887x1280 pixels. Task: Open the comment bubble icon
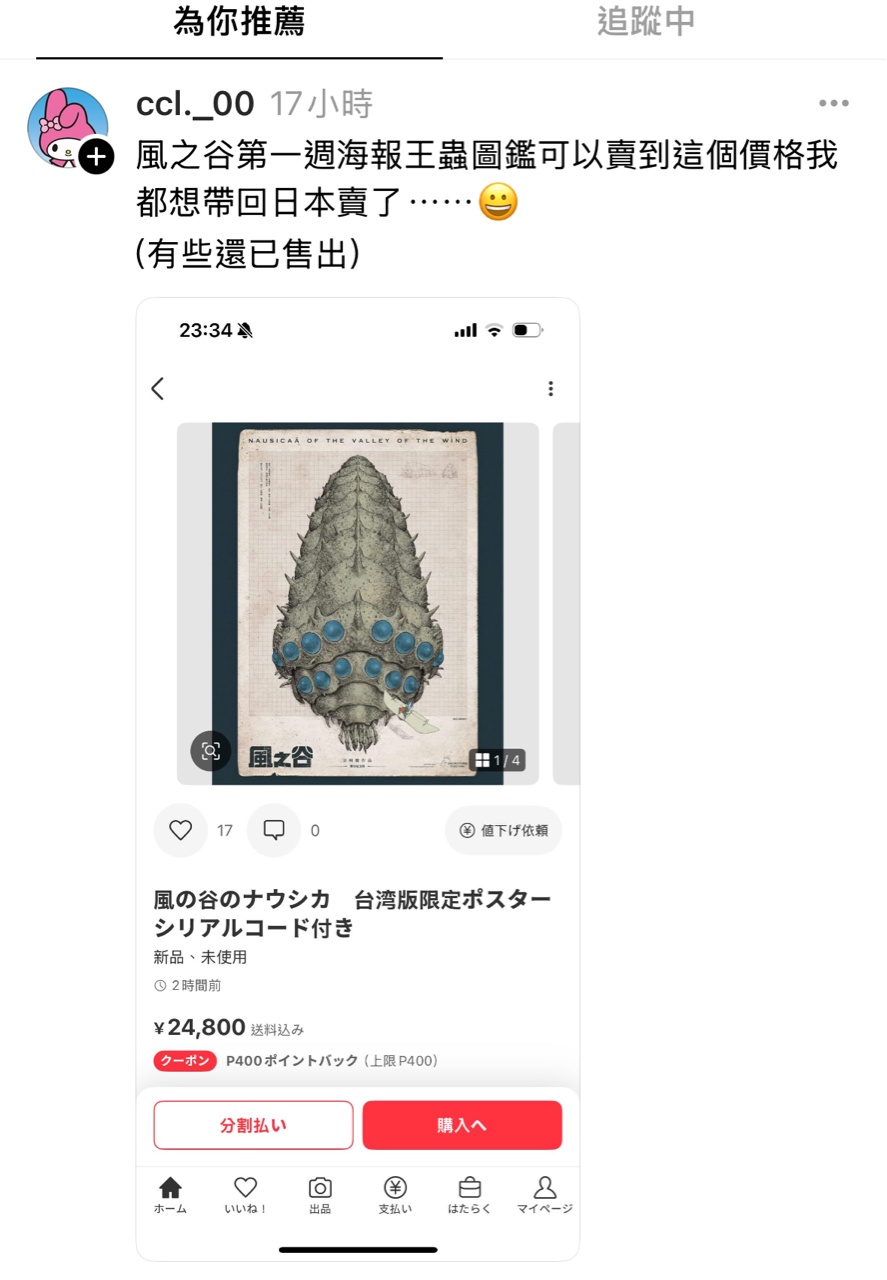tap(273, 830)
